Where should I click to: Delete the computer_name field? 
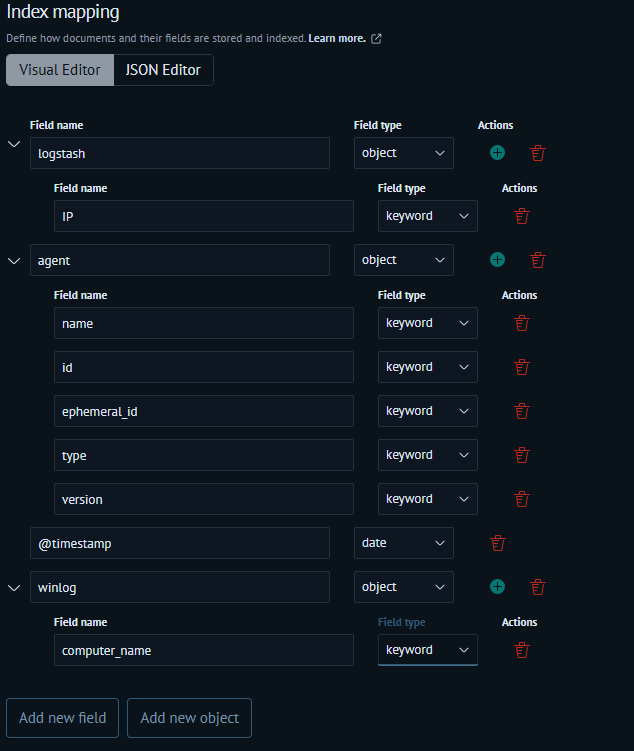click(522, 650)
